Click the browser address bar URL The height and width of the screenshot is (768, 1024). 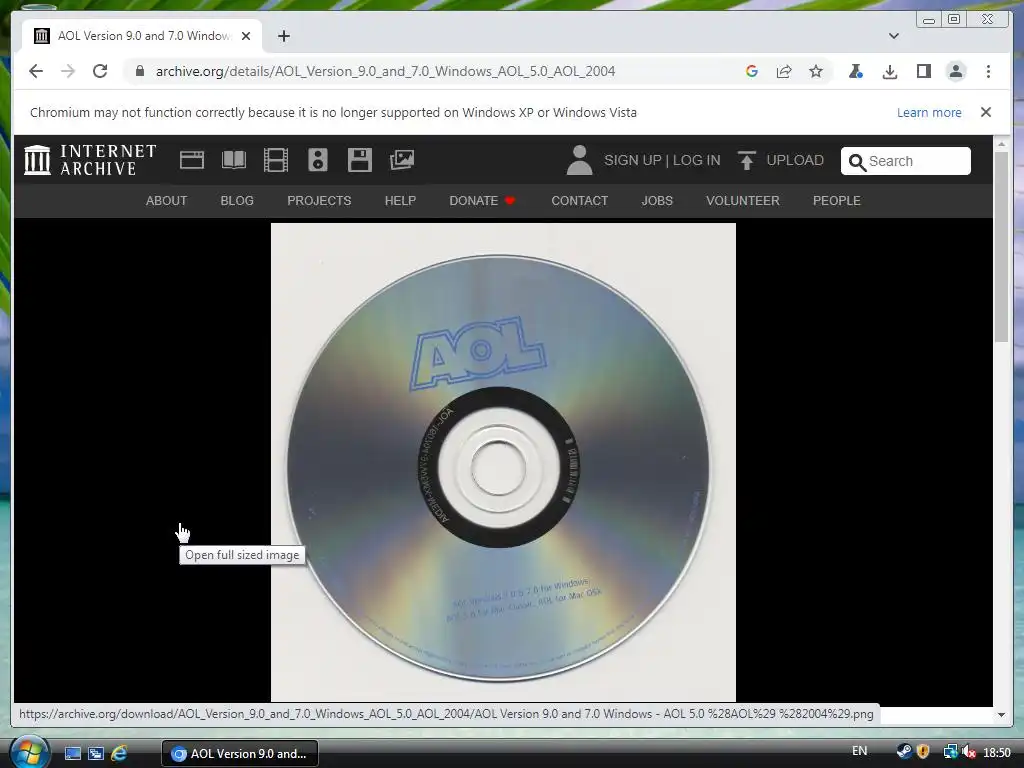[x=385, y=71]
